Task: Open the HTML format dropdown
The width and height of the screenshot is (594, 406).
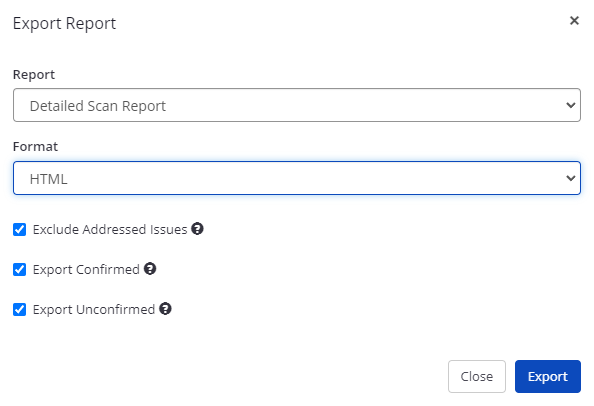Action: (x=297, y=178)
